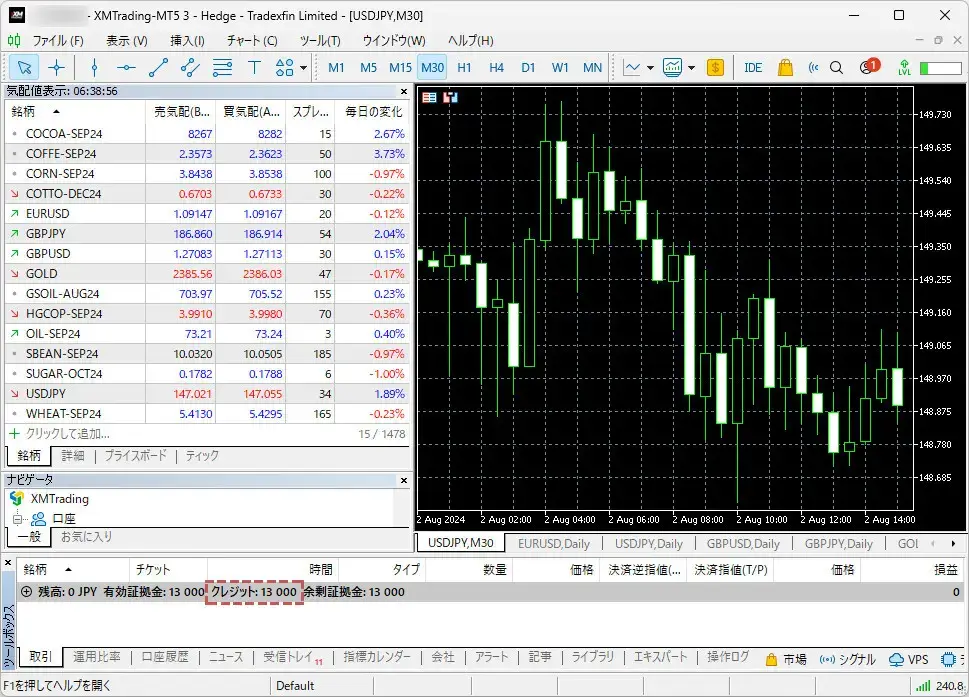Expand the balance row plus icon
969x697 pixels.
[27, 591]
